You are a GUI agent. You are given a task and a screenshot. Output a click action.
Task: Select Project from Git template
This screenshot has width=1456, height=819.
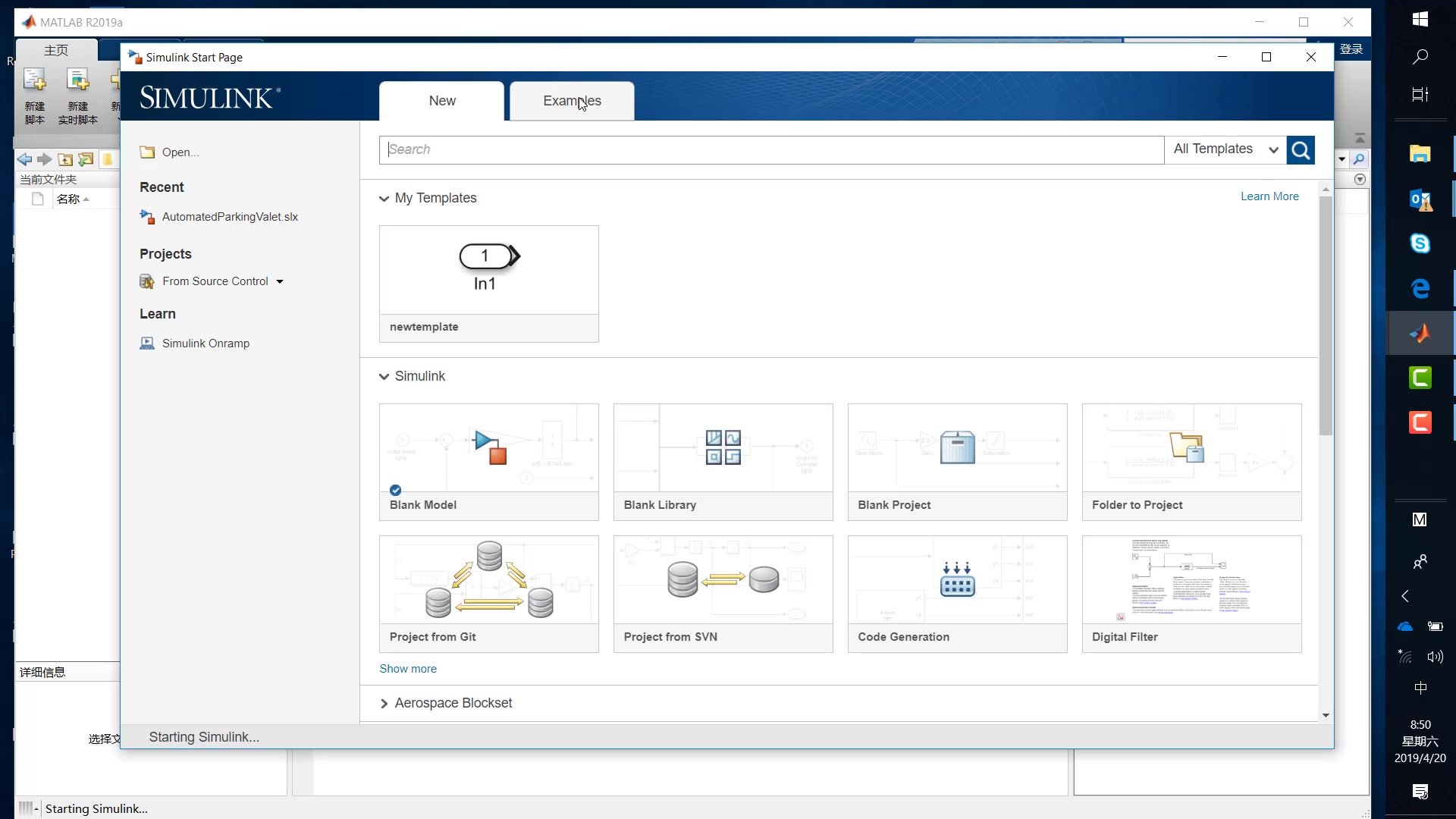[x=489, y=594]
